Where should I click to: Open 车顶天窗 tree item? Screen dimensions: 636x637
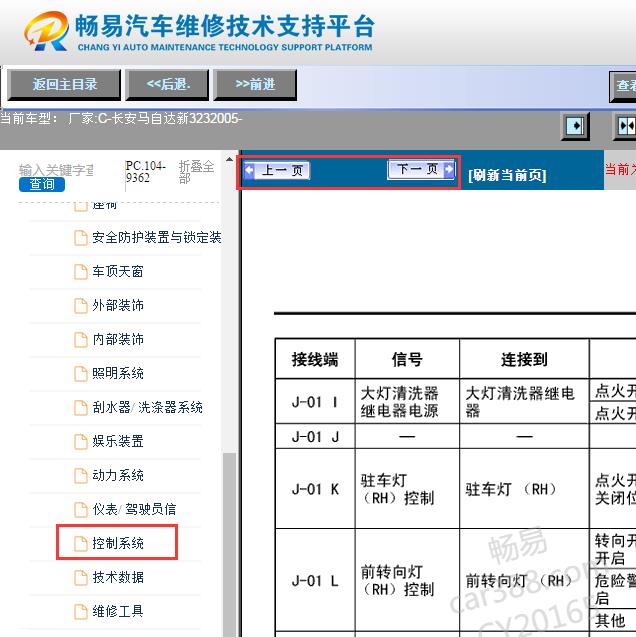point(118,271)
